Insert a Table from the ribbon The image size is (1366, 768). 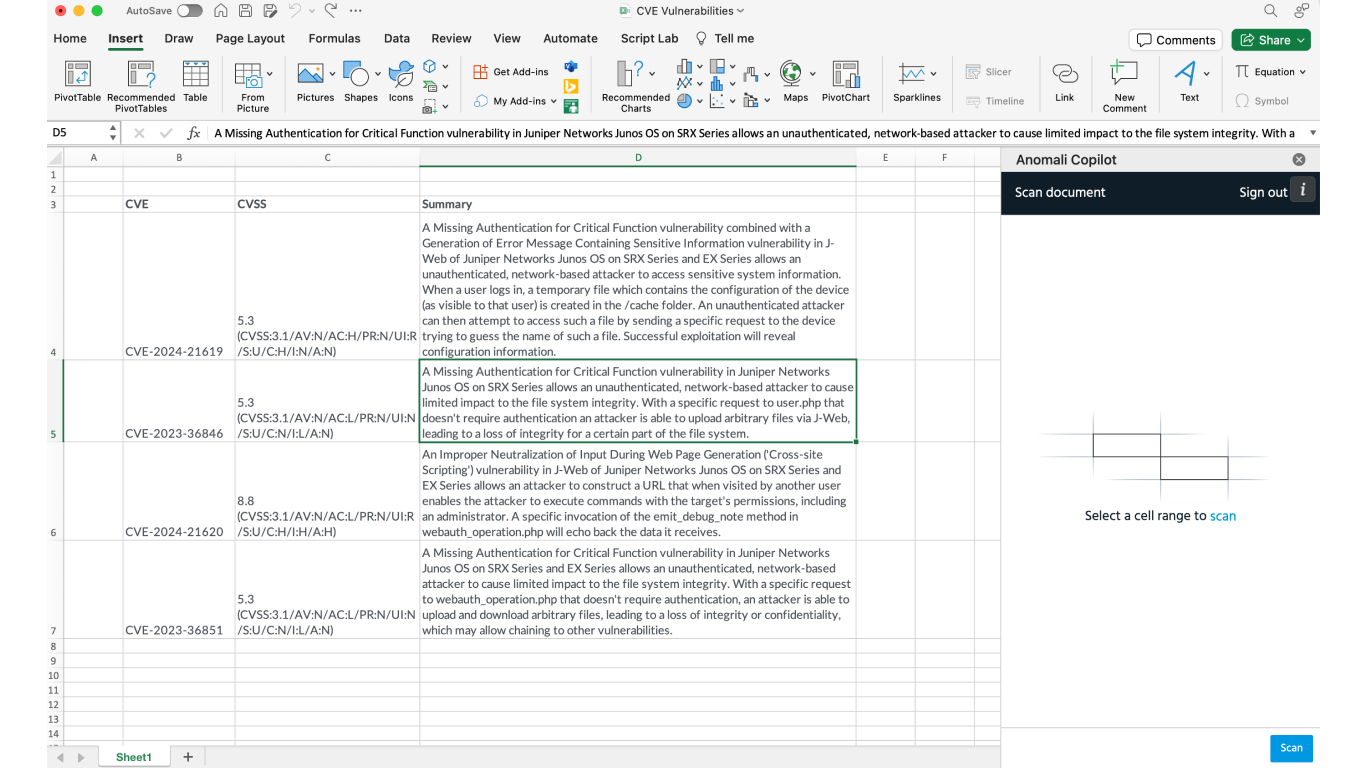point(195,81)
